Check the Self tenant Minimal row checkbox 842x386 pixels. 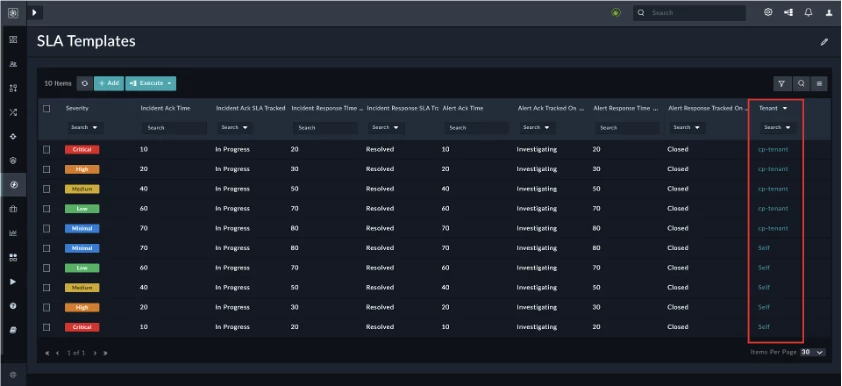click(x=47, y=248)
